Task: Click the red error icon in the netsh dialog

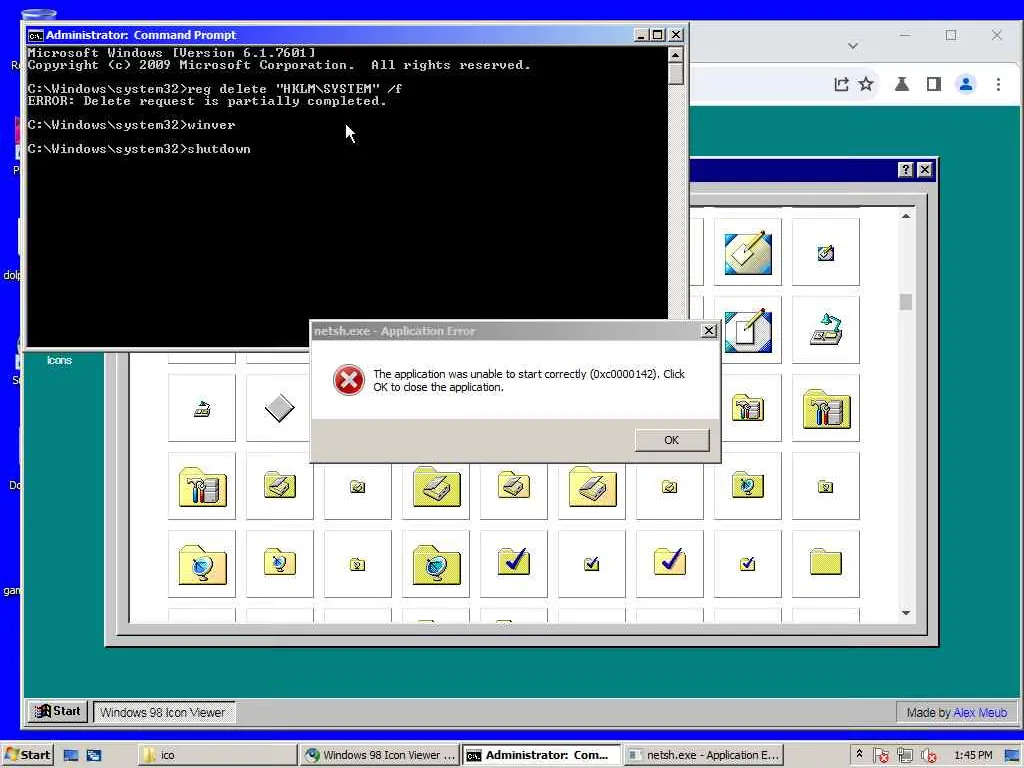Action: click(x=349, y=380)
